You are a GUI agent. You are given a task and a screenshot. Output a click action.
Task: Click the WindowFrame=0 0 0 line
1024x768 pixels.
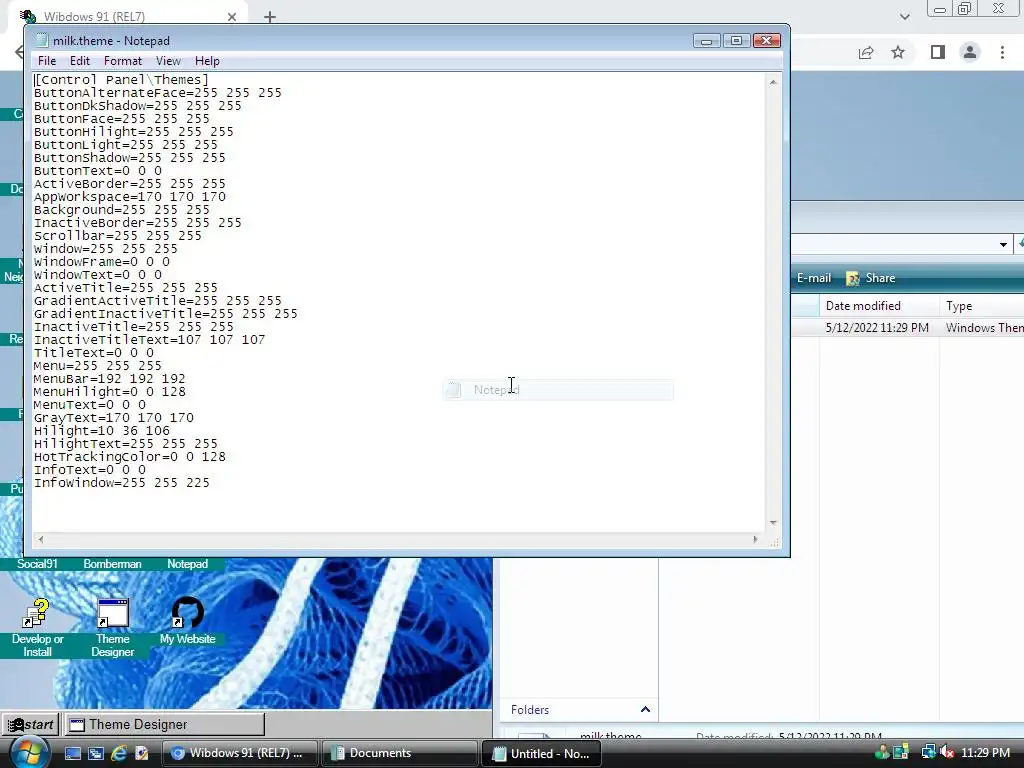(101, 262)
